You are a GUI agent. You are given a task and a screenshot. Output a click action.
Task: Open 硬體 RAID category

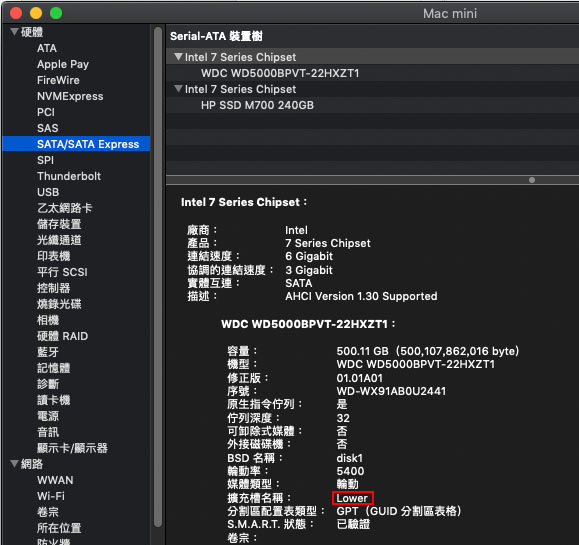point(62,336)
